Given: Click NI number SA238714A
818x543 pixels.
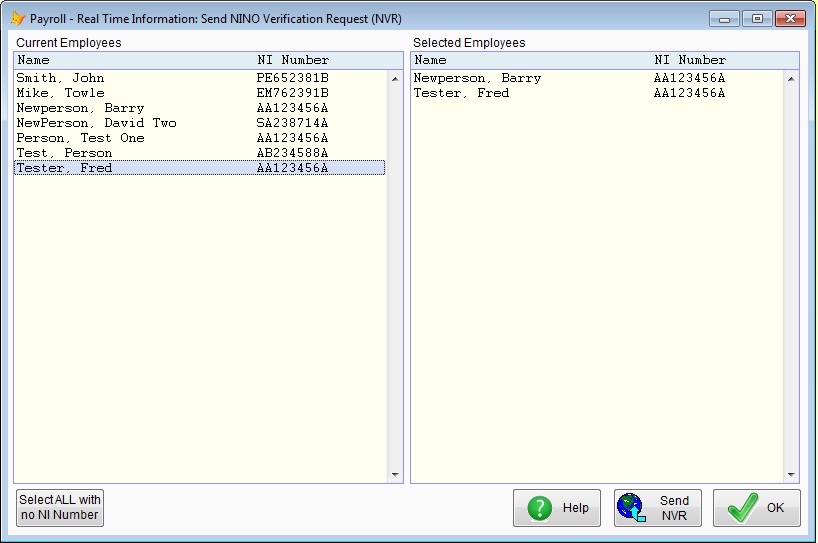Looking at the screenshot, I should click(x=293, y=123).
